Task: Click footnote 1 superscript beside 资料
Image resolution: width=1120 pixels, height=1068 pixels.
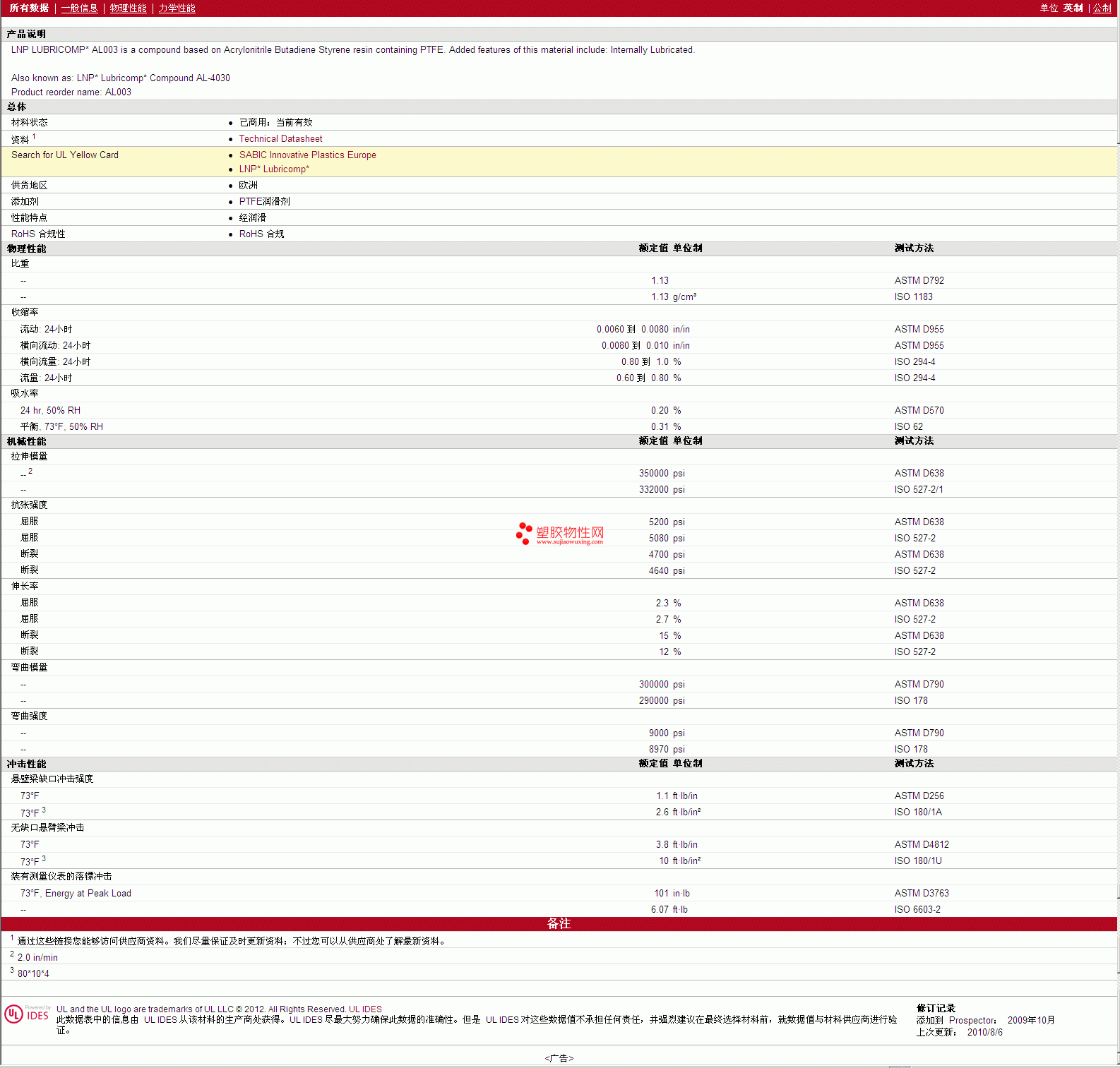Action: pyautogui.click(x=34, y=137)
